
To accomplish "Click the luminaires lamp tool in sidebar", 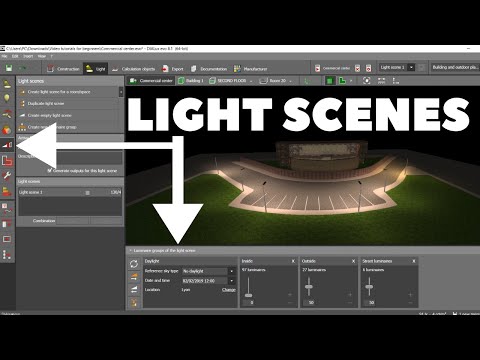I will pyautogui.click(x=7, y=83).
